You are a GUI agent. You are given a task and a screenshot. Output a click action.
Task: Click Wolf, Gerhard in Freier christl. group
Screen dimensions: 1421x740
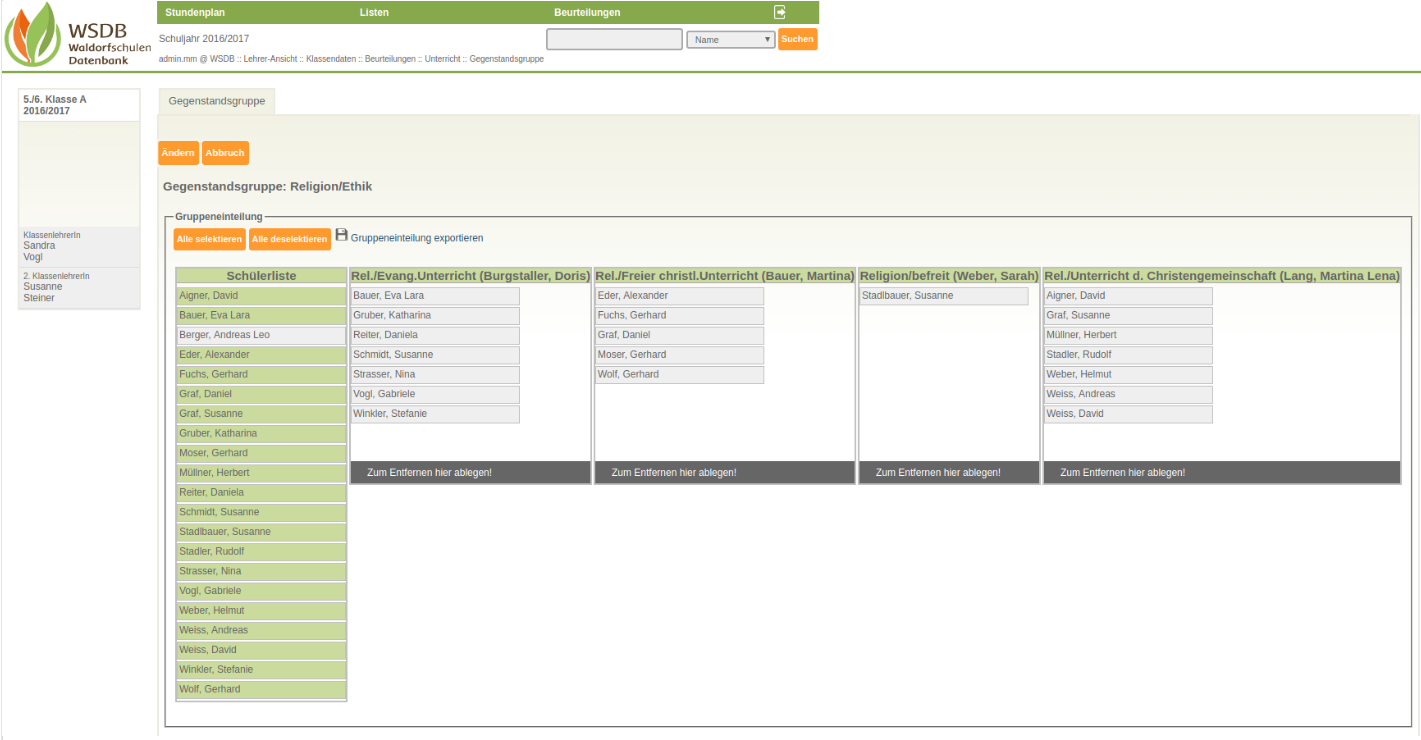[x=679, y=374]
